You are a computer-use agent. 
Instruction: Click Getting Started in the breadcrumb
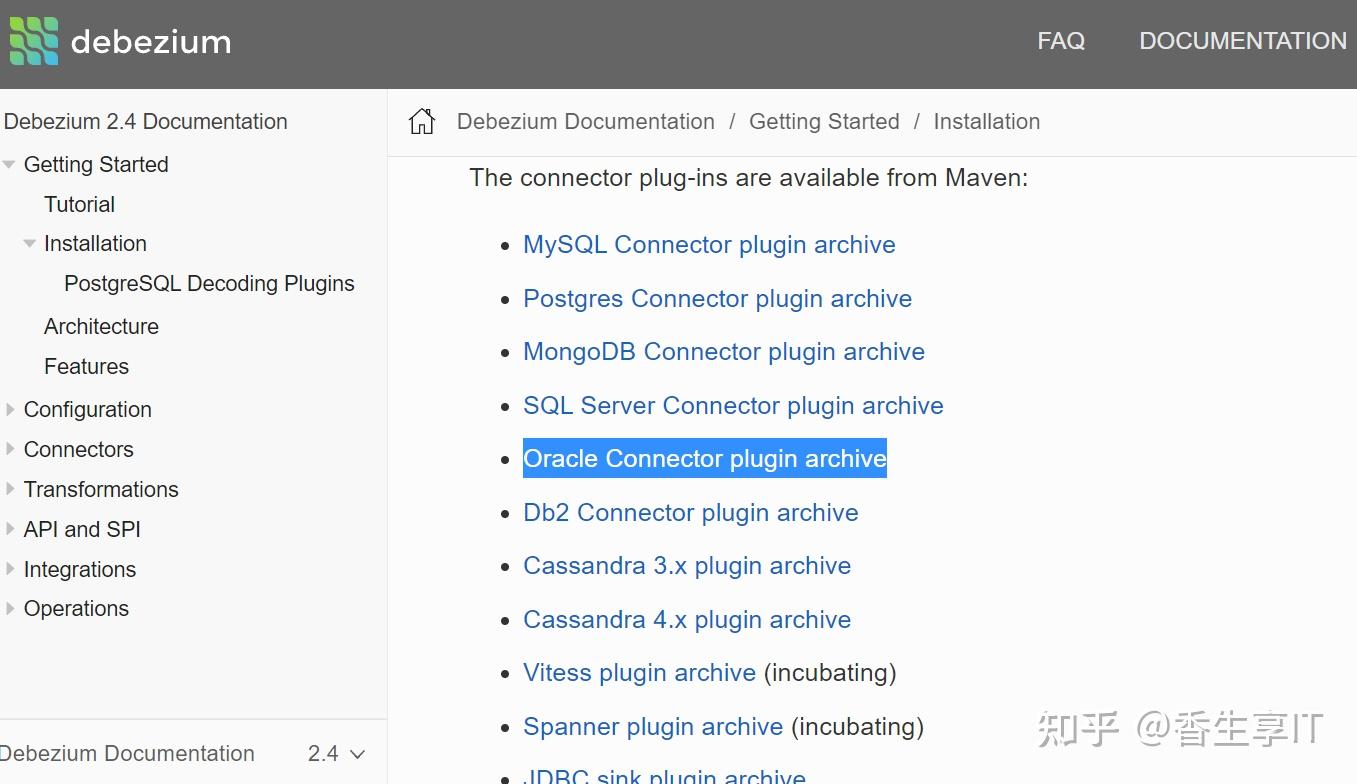(824, 122)
